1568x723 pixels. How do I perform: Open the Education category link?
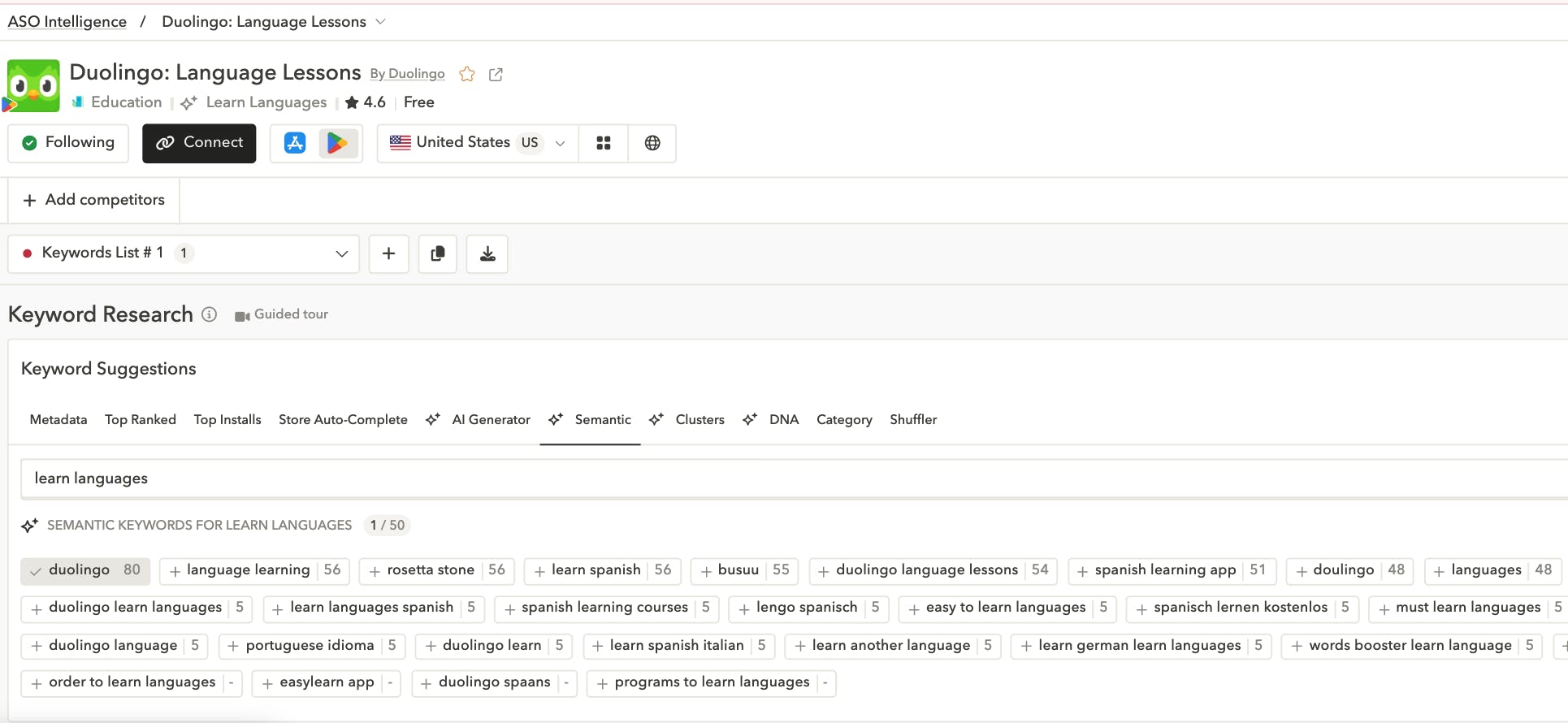point(127,102)
